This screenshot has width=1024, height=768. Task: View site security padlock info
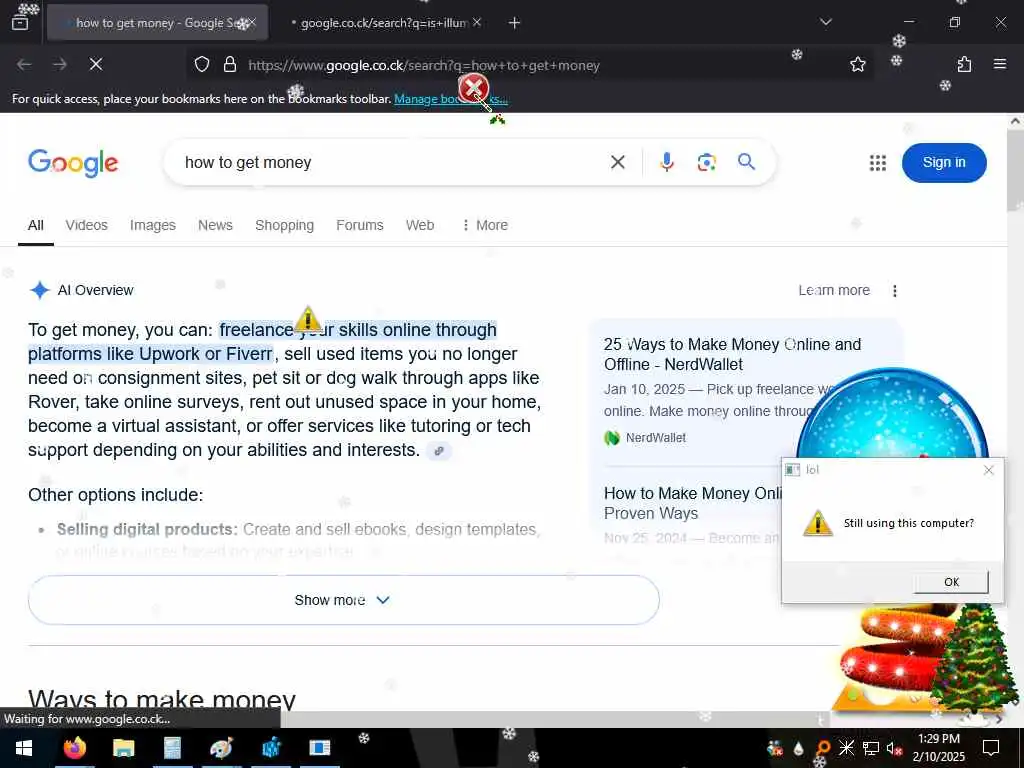(230, 65)
